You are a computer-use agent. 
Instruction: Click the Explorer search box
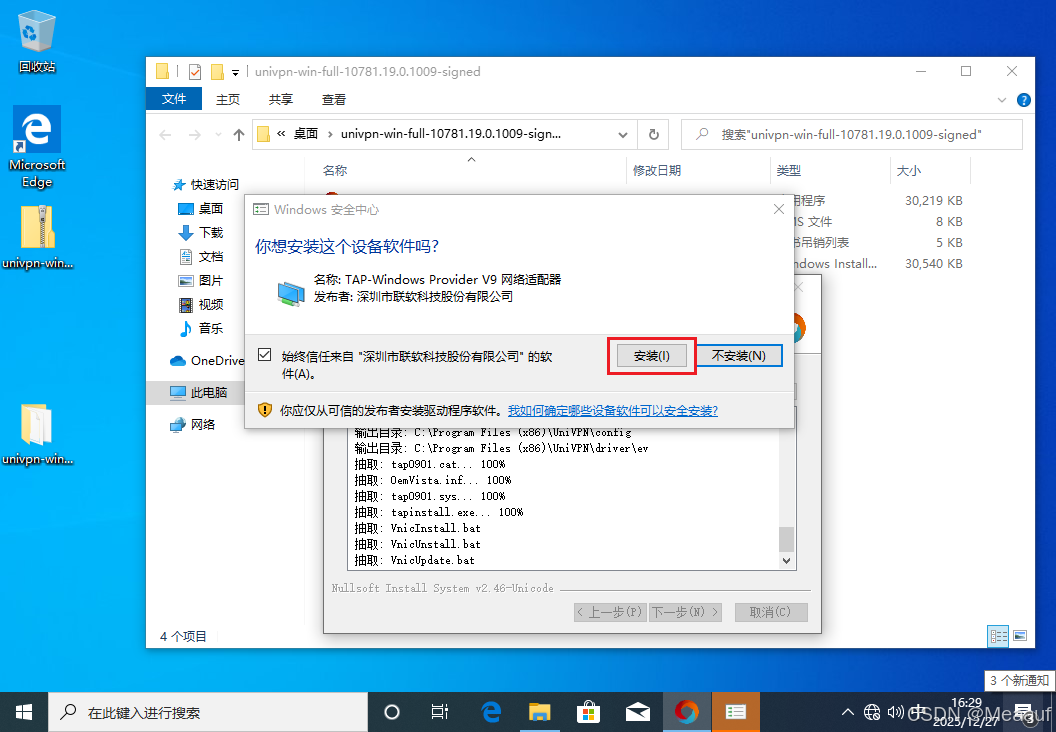click(x=851, y=135)
